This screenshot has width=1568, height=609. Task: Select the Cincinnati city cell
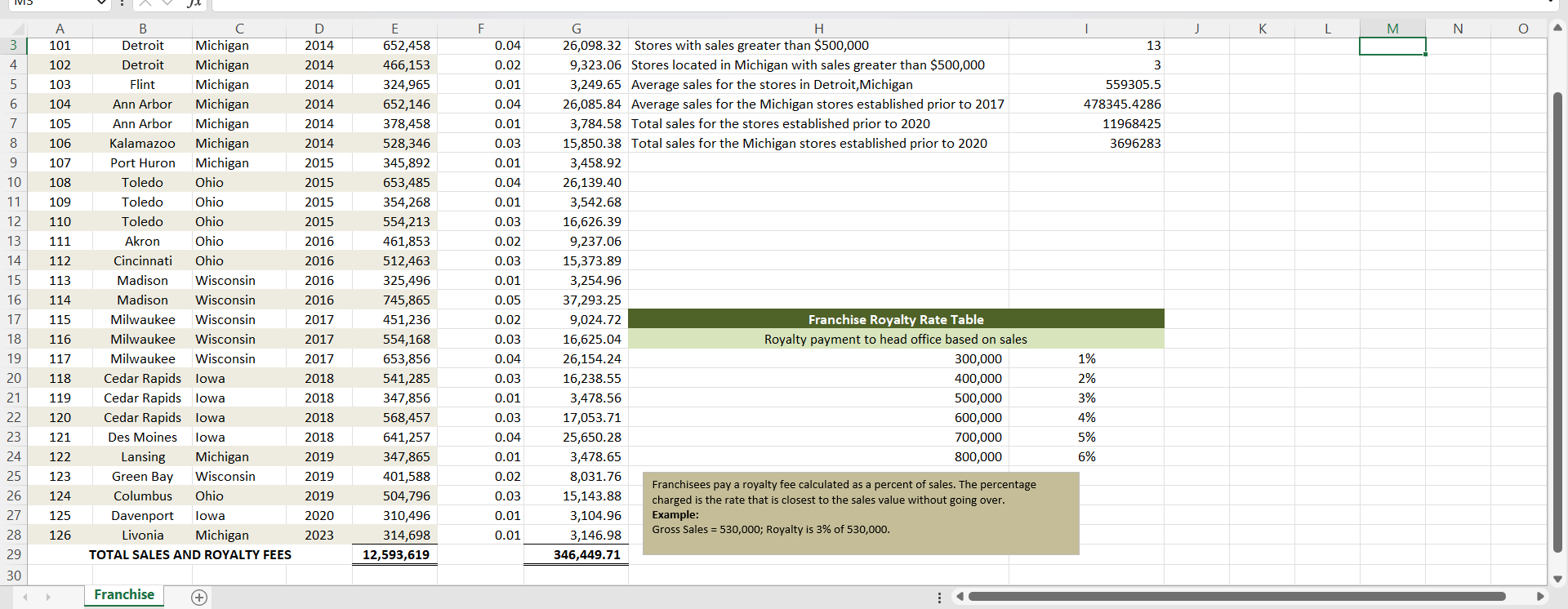point(142,261)
